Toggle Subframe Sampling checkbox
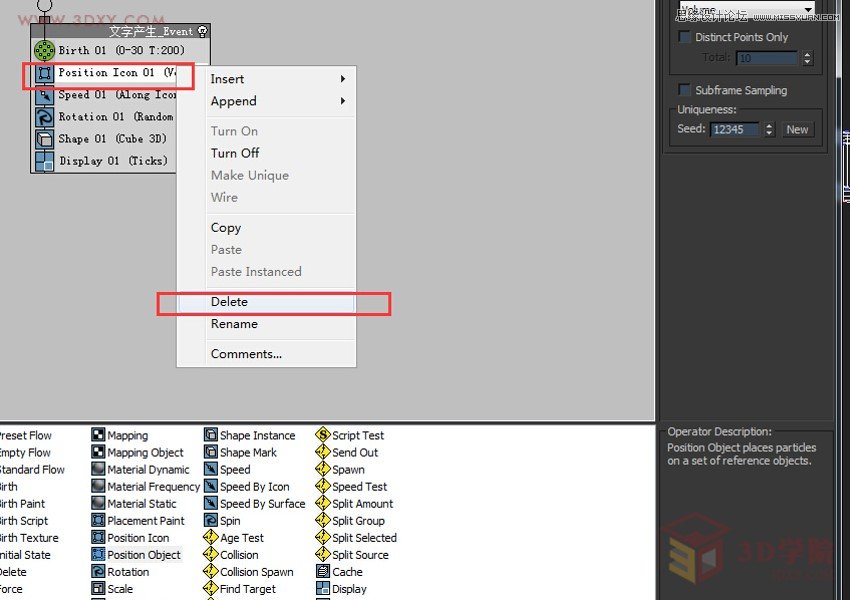850x600 pixels. pyautogui.click(x=685, y=90)
